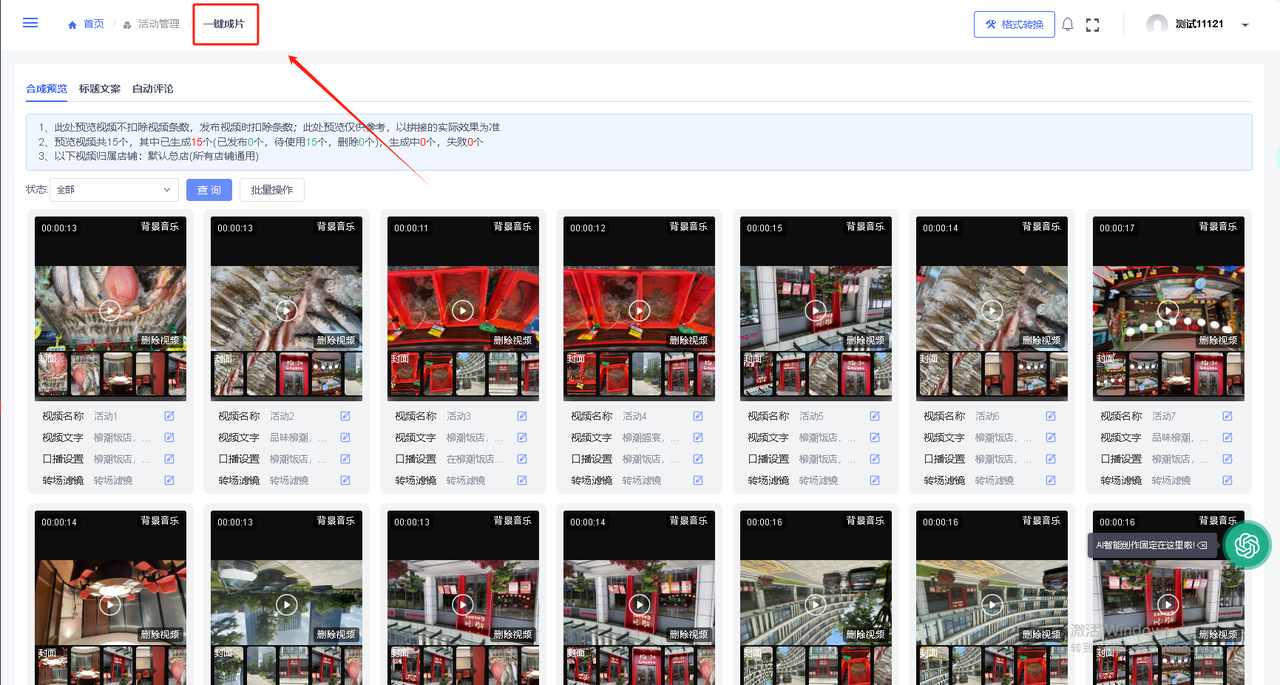Switch to the 标题文案 tab

100,89
